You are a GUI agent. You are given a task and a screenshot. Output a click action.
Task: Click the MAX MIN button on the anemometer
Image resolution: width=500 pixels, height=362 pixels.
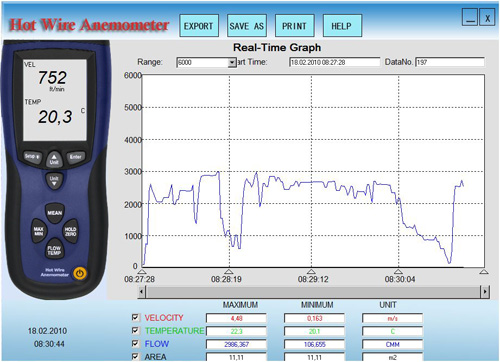39,231
